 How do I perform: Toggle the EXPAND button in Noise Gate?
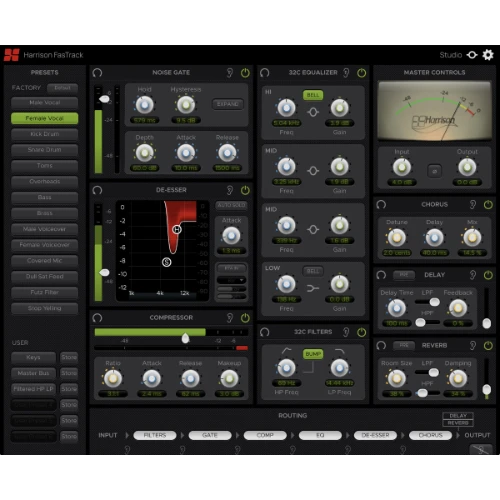[228, 104]
